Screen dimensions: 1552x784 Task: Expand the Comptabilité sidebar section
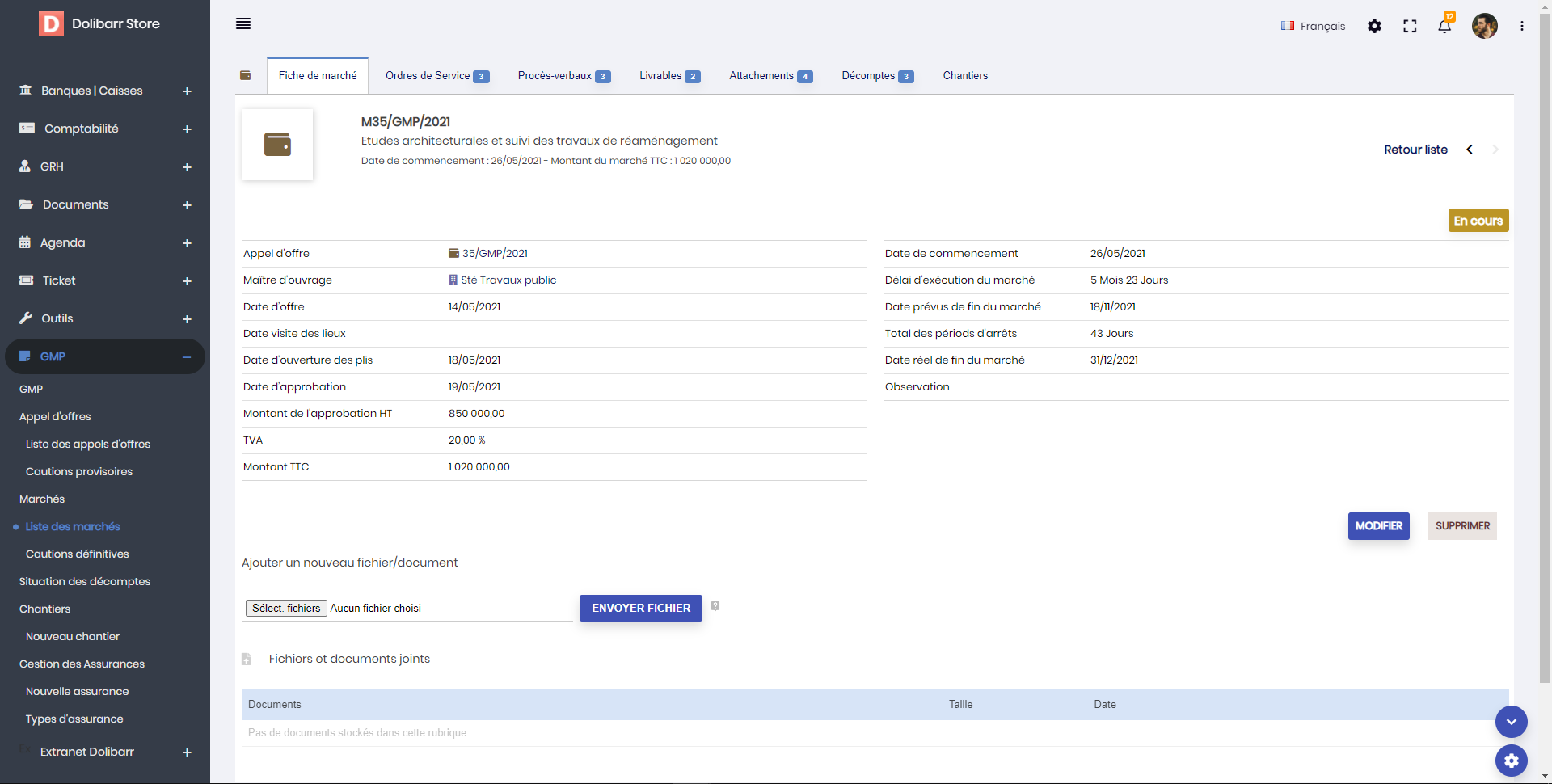pos(187,129)
